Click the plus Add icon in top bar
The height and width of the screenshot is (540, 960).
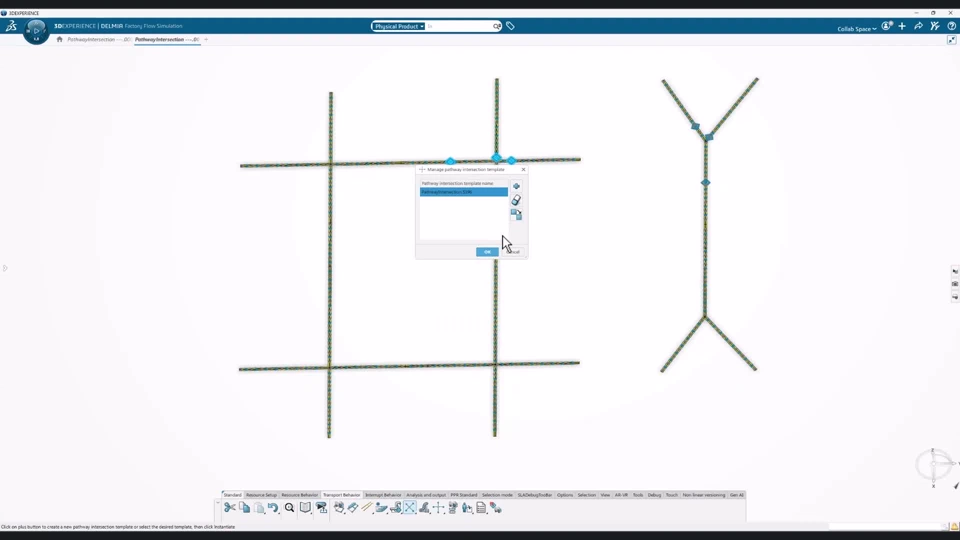tap(902, 26)
